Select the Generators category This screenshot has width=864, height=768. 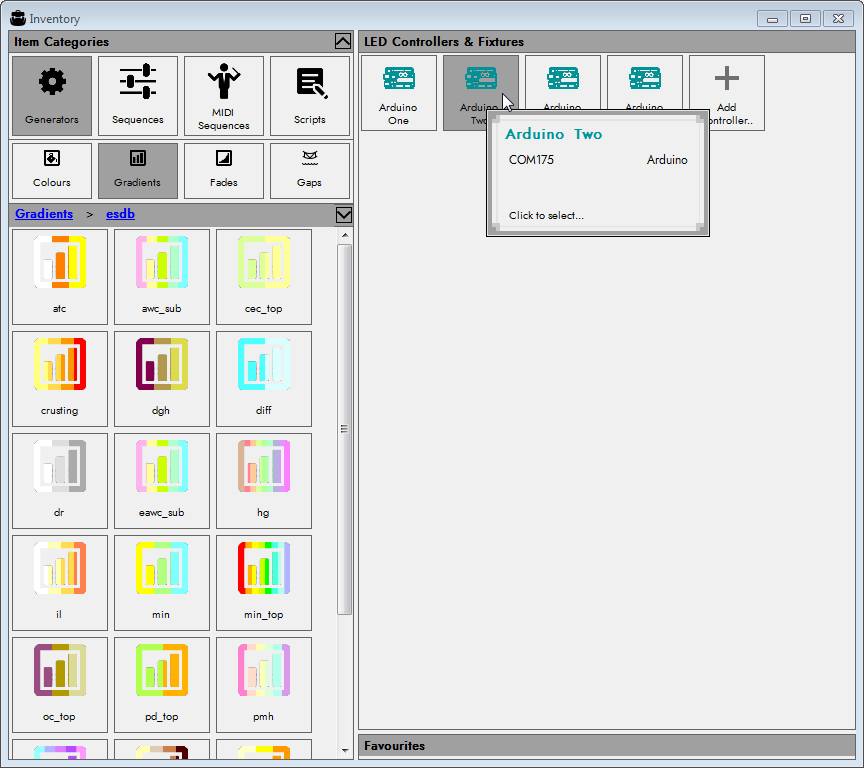pyautogui.click(x=52, y=95)
